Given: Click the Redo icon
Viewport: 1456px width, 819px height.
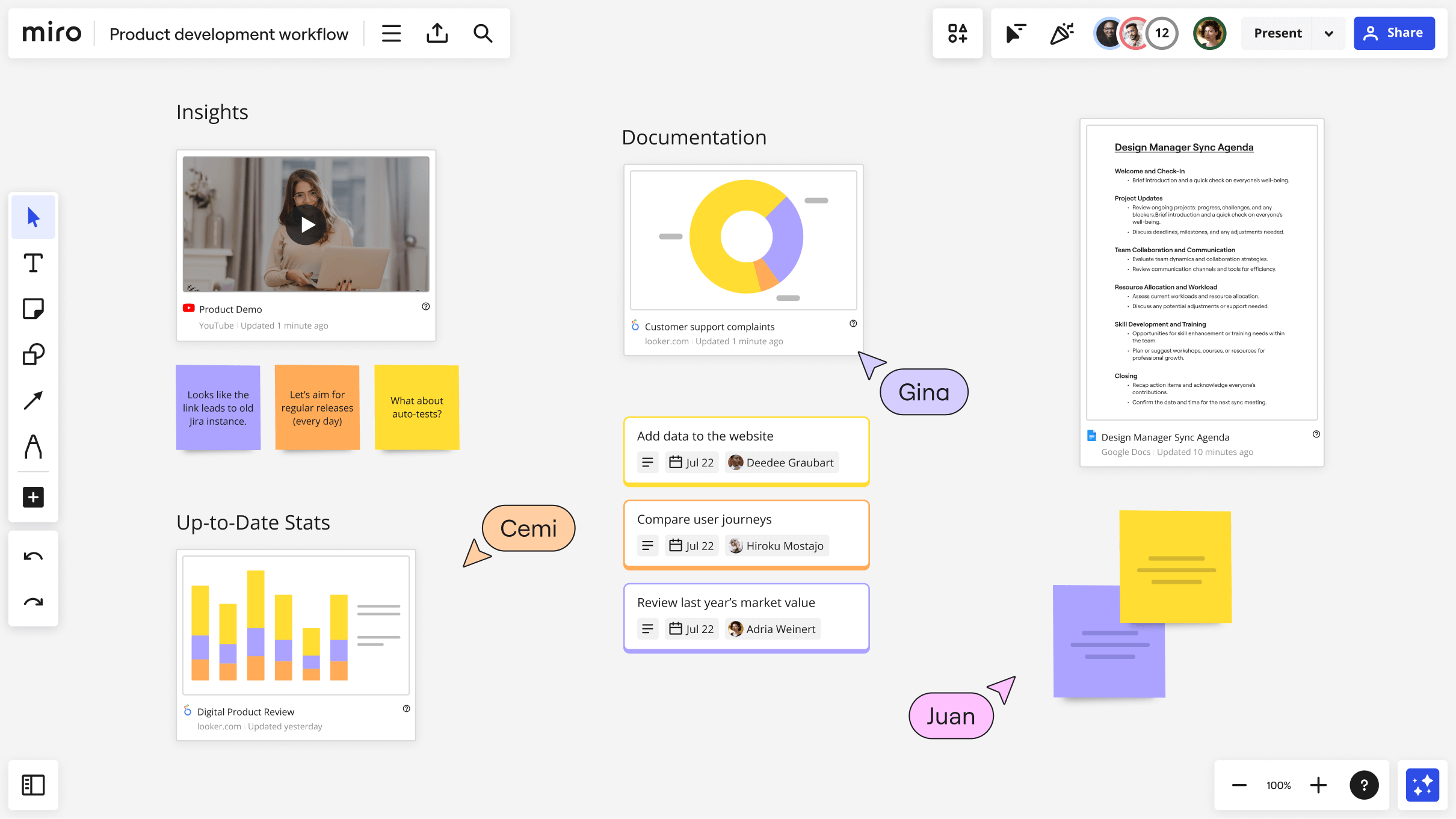Looking at the screenshot, I should click(33, 602).
